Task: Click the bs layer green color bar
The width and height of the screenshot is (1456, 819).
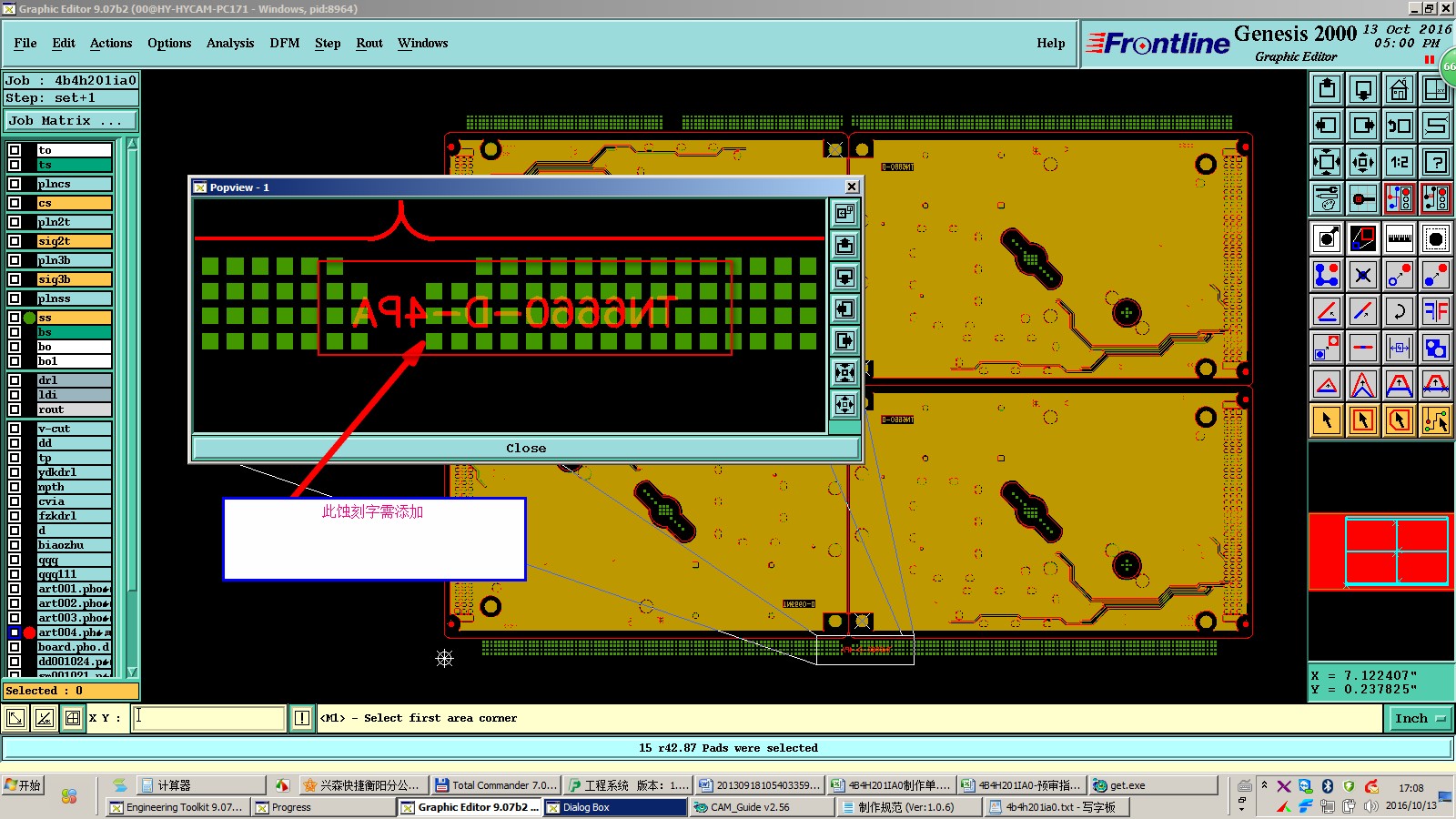Action: 75,332
